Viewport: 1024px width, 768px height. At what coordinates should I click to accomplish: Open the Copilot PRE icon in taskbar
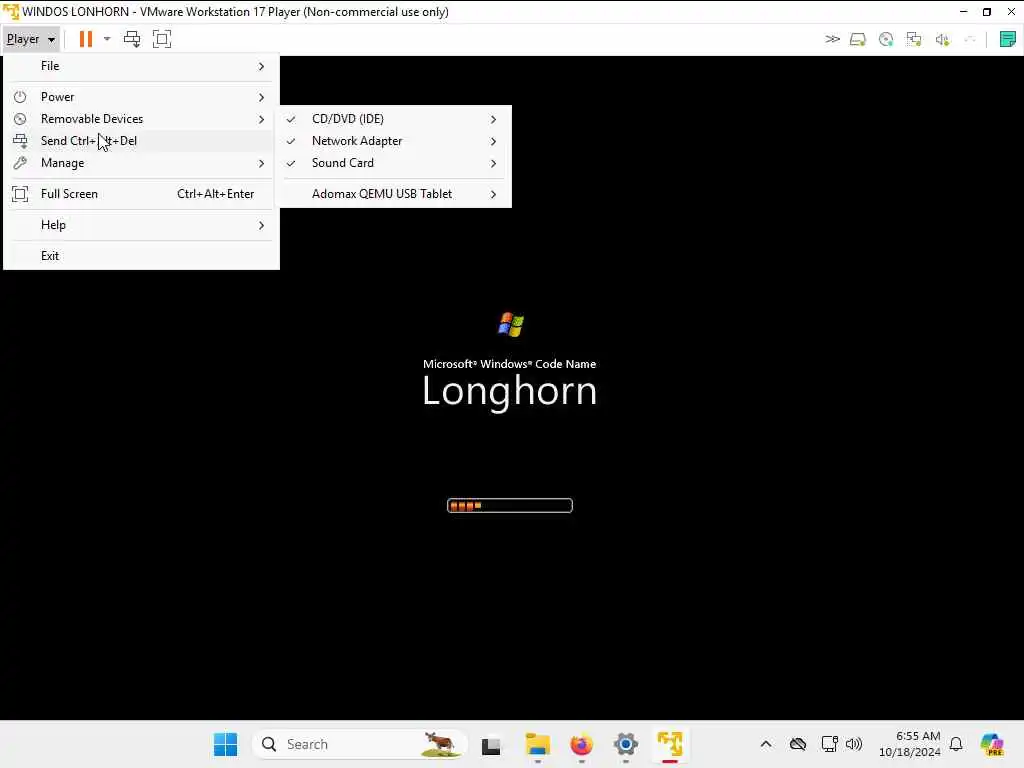coord(992,744)
